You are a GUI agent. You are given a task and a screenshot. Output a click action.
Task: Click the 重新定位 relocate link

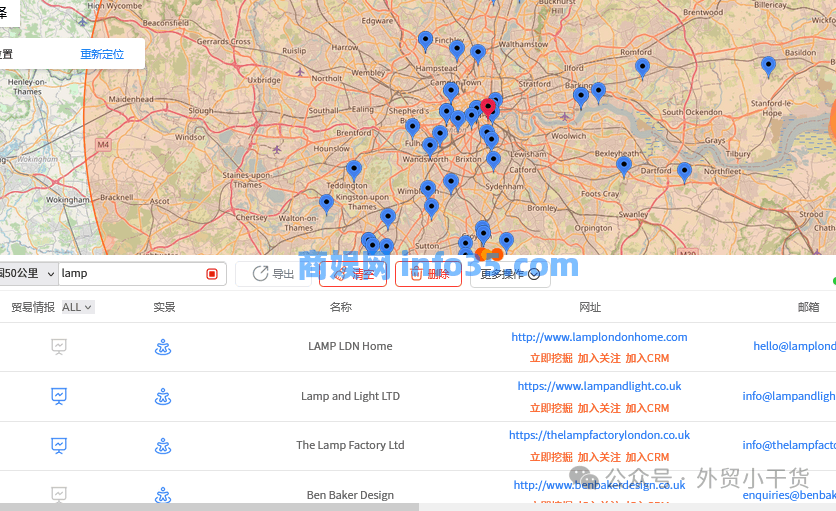click(x=102, y=54)
